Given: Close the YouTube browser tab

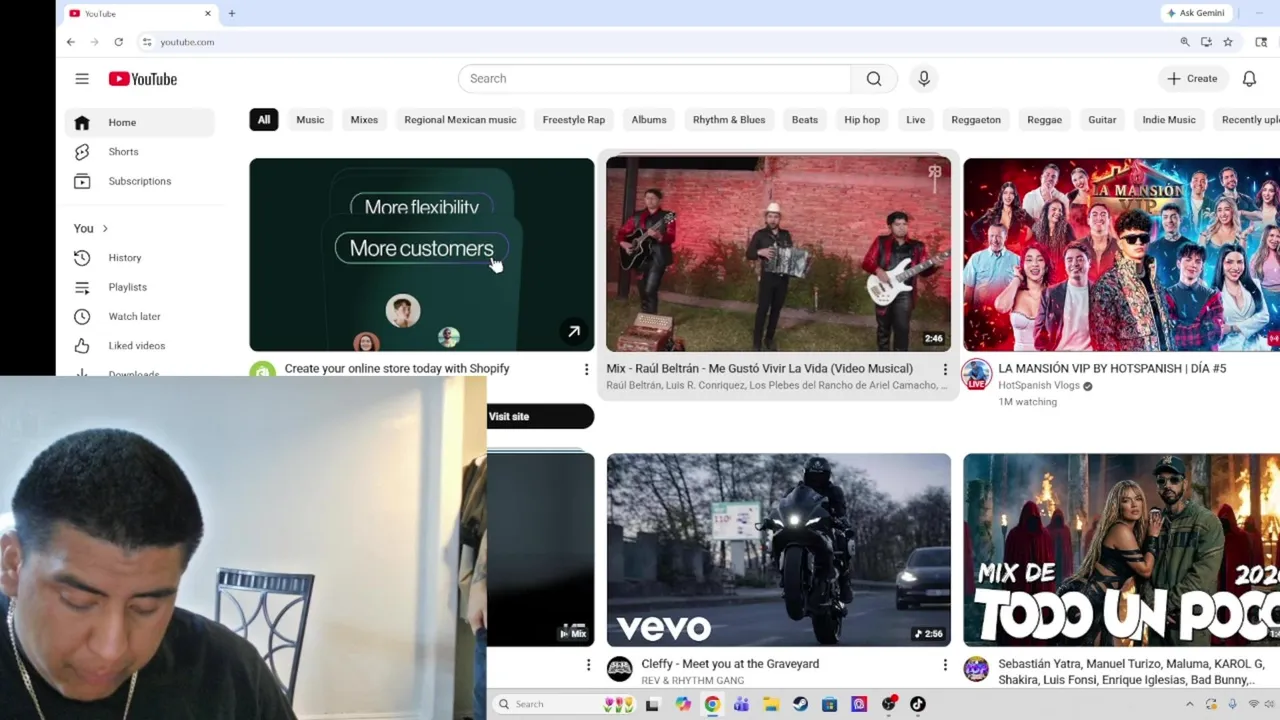Looking at the screenshot, I should (x=208, y=14).
